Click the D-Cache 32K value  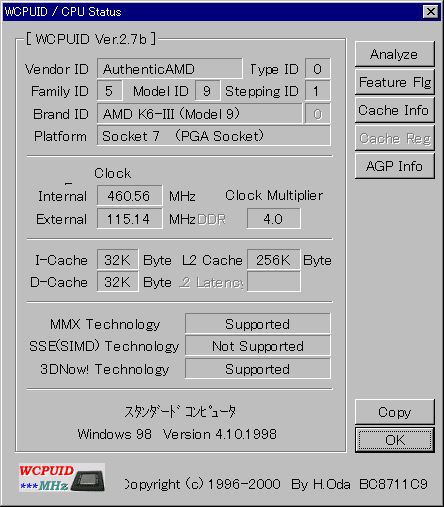click(x=118, y=282)
